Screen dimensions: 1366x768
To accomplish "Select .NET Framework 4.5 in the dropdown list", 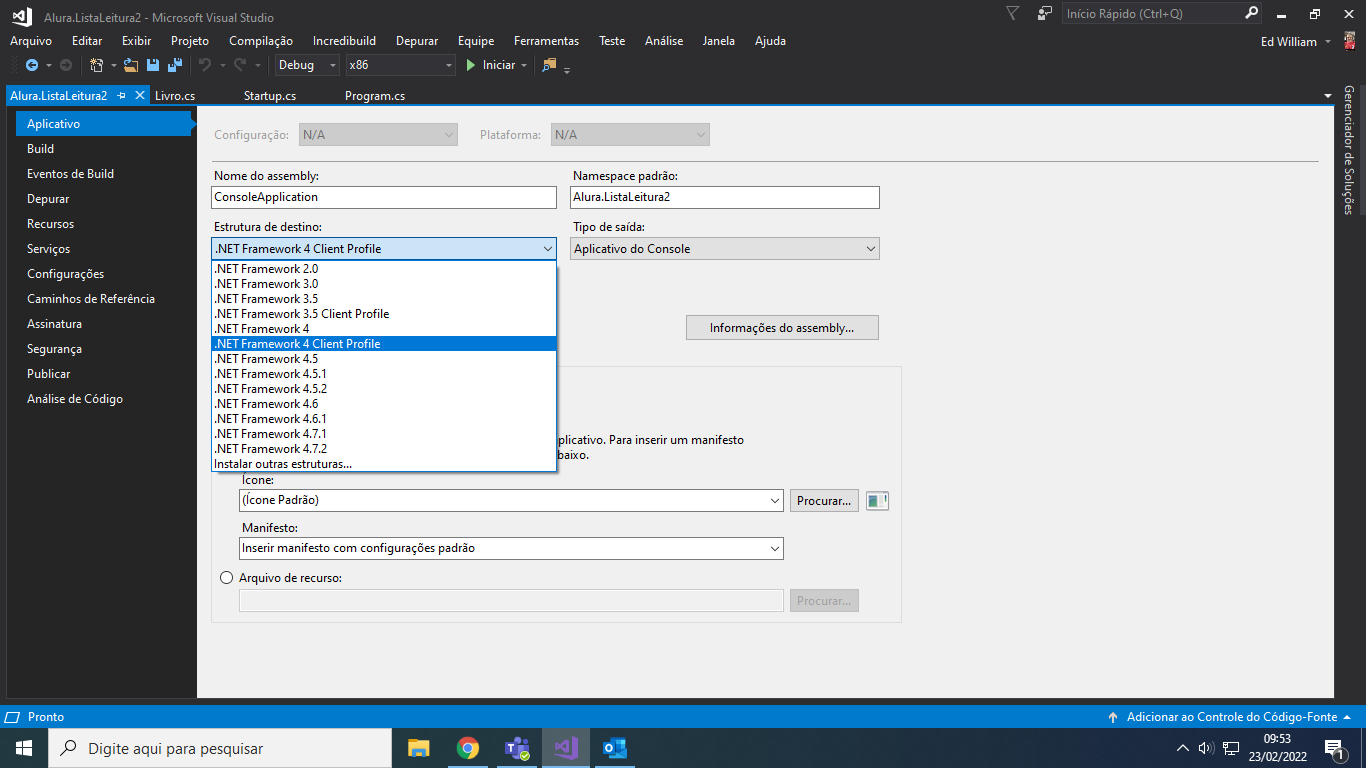I will click(x=266, y=359).
